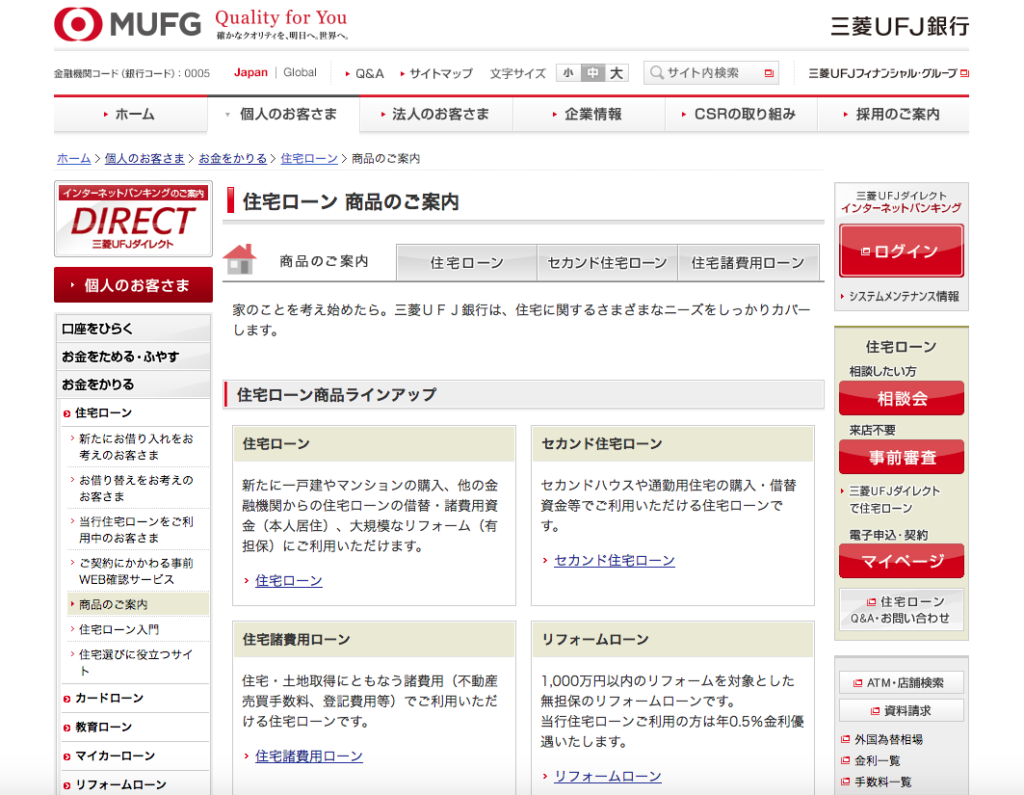1024x795 pixels.
Task: Expand the カードローン sidebar section
Action: pos(108,698)
